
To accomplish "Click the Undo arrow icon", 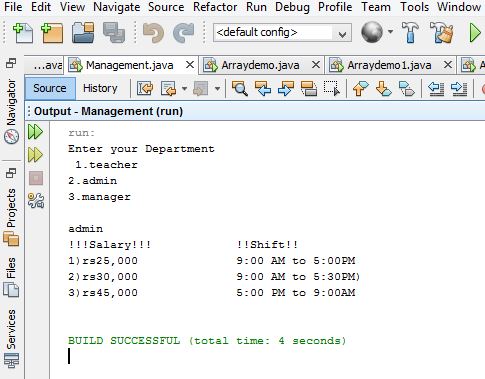I will 153,33.
